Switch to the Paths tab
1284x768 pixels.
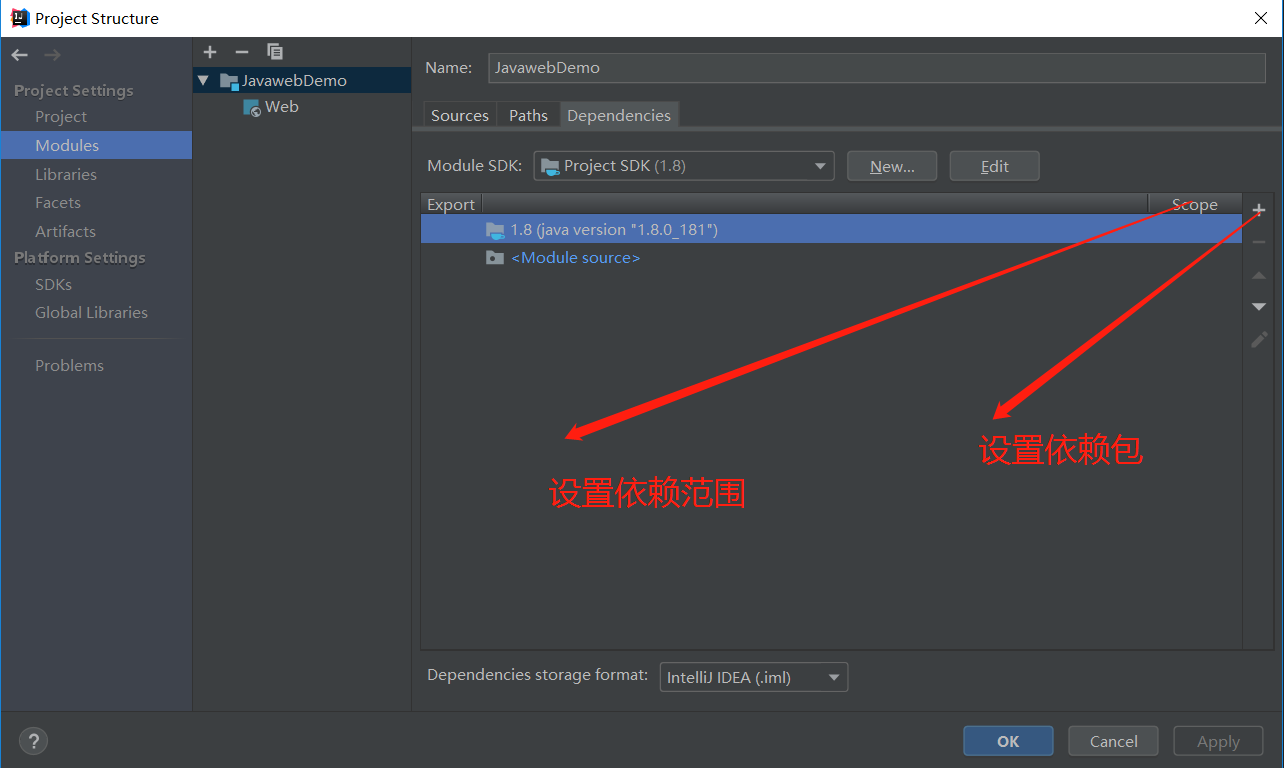(x=528, y=115)
